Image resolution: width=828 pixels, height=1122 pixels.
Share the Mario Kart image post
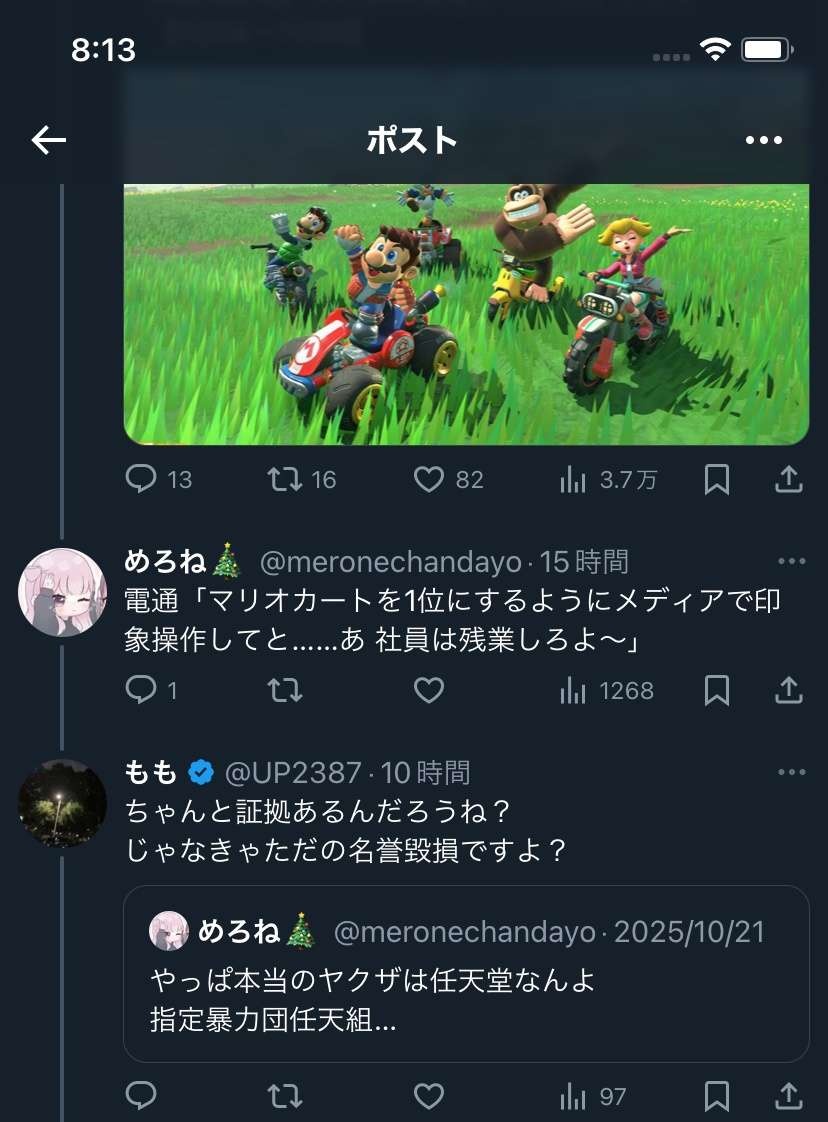coord(788,479)
